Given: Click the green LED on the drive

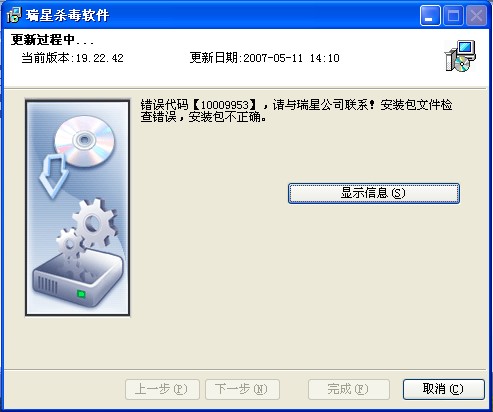Looking at the screenshot, I should coord(81,294).
